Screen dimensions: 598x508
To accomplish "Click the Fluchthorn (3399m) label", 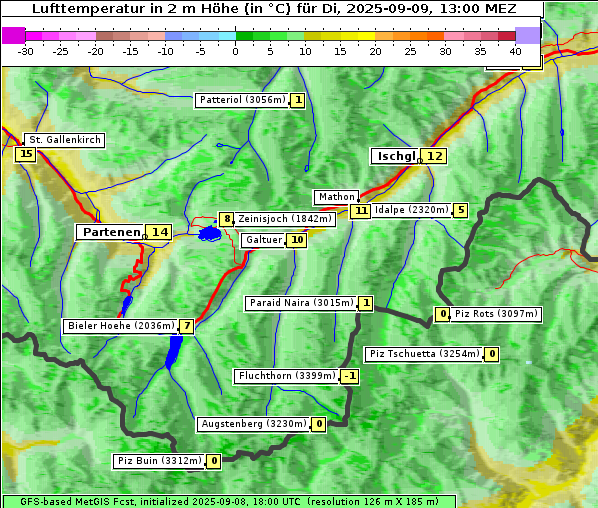I will coord(287,376).
